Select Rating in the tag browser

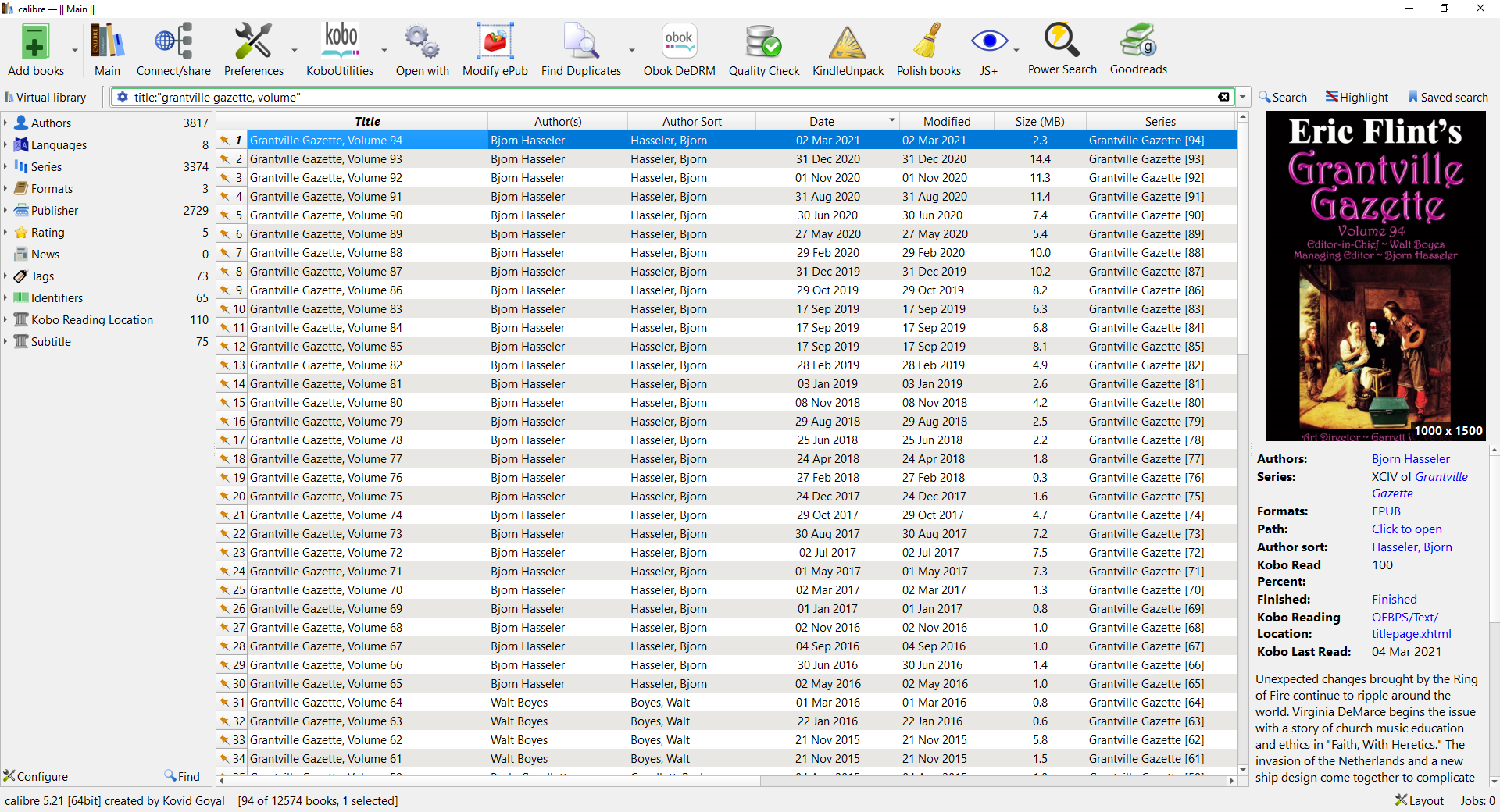[x=48, y=232]
